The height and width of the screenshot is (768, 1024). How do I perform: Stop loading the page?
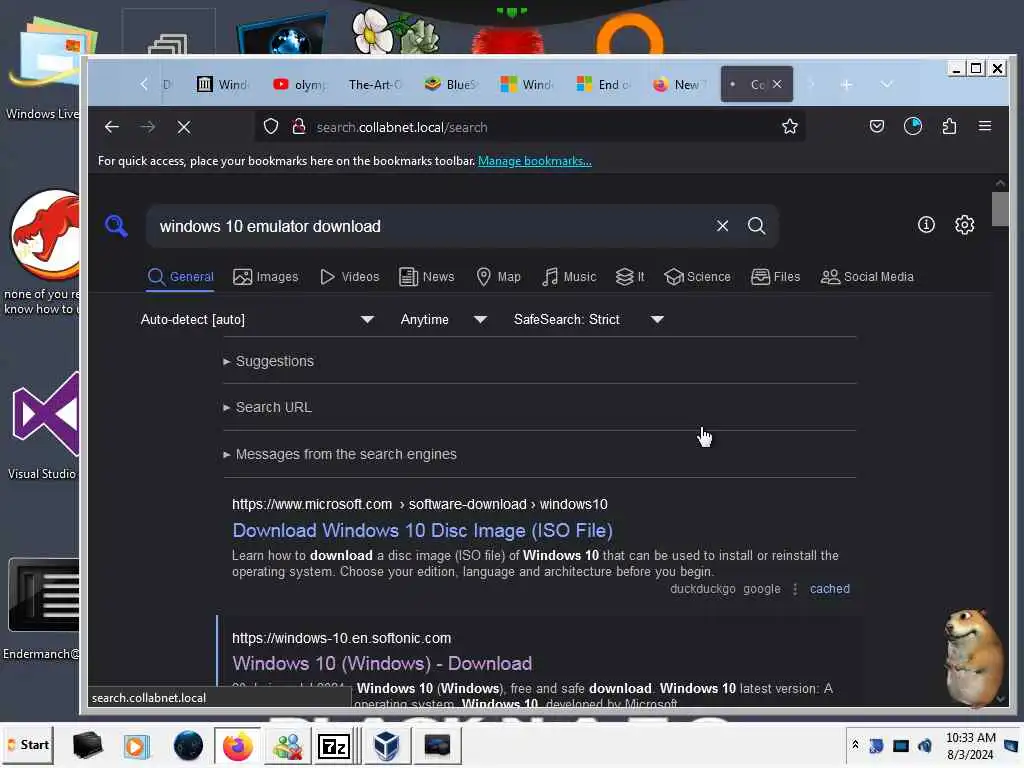coord(184,127)
